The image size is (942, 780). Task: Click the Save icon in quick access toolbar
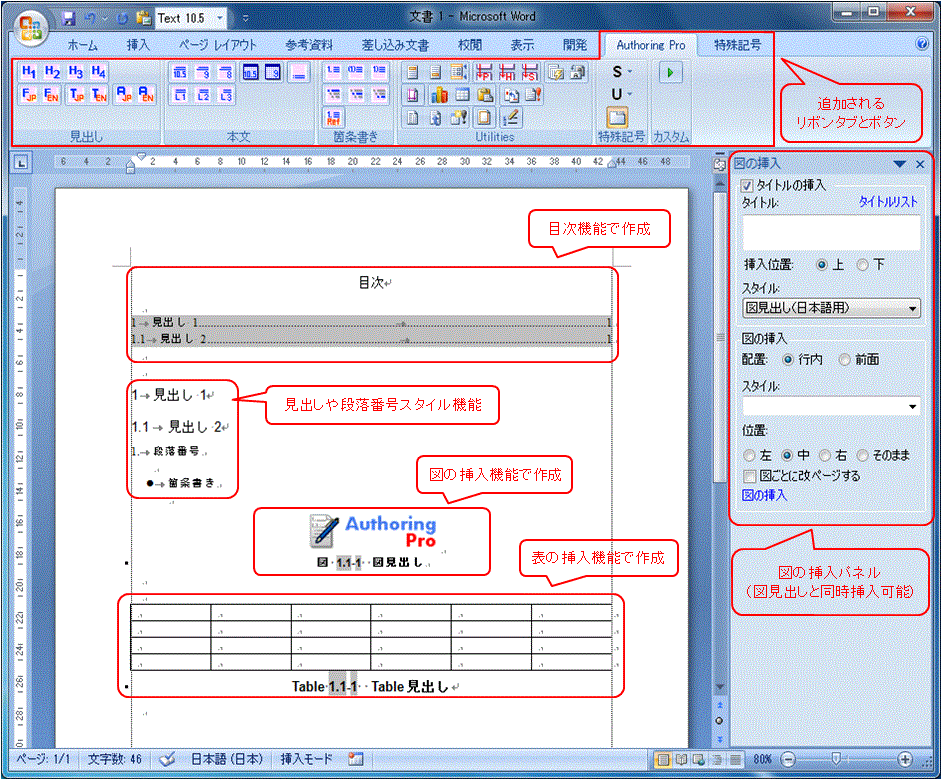click(x=69, y=18)
